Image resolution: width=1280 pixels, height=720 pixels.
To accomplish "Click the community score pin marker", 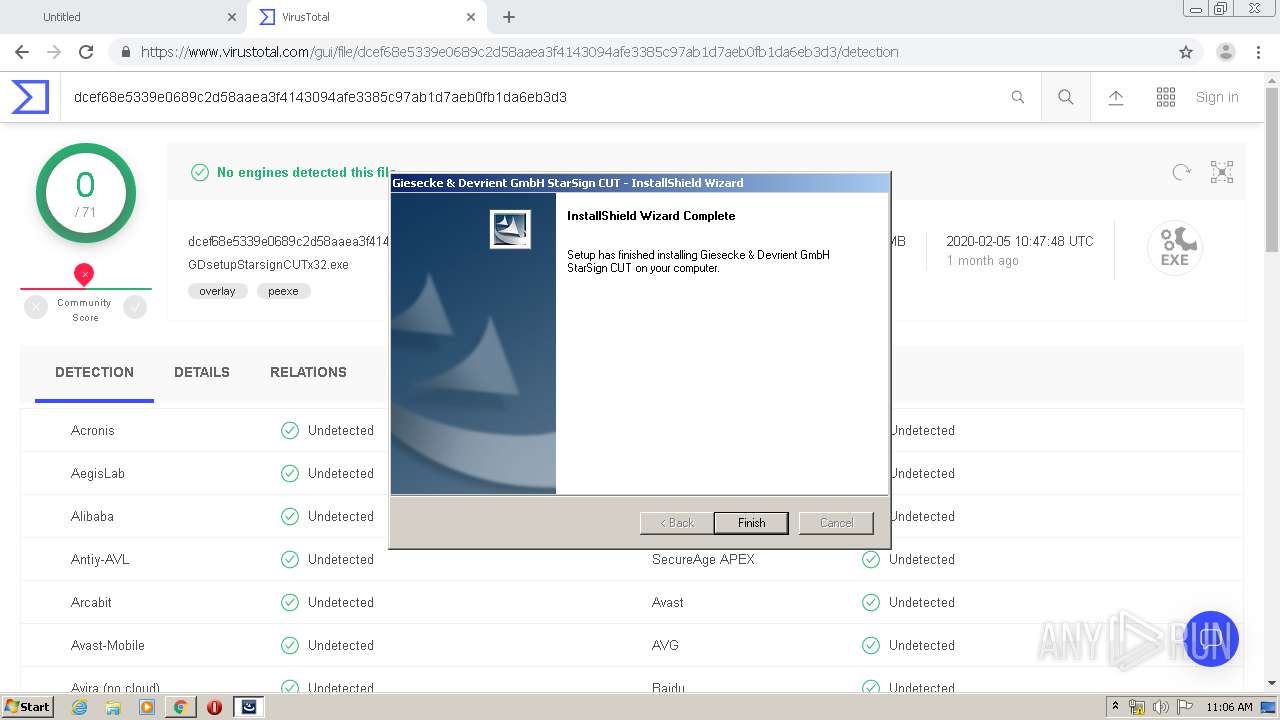I will click(x=84, y=274).
